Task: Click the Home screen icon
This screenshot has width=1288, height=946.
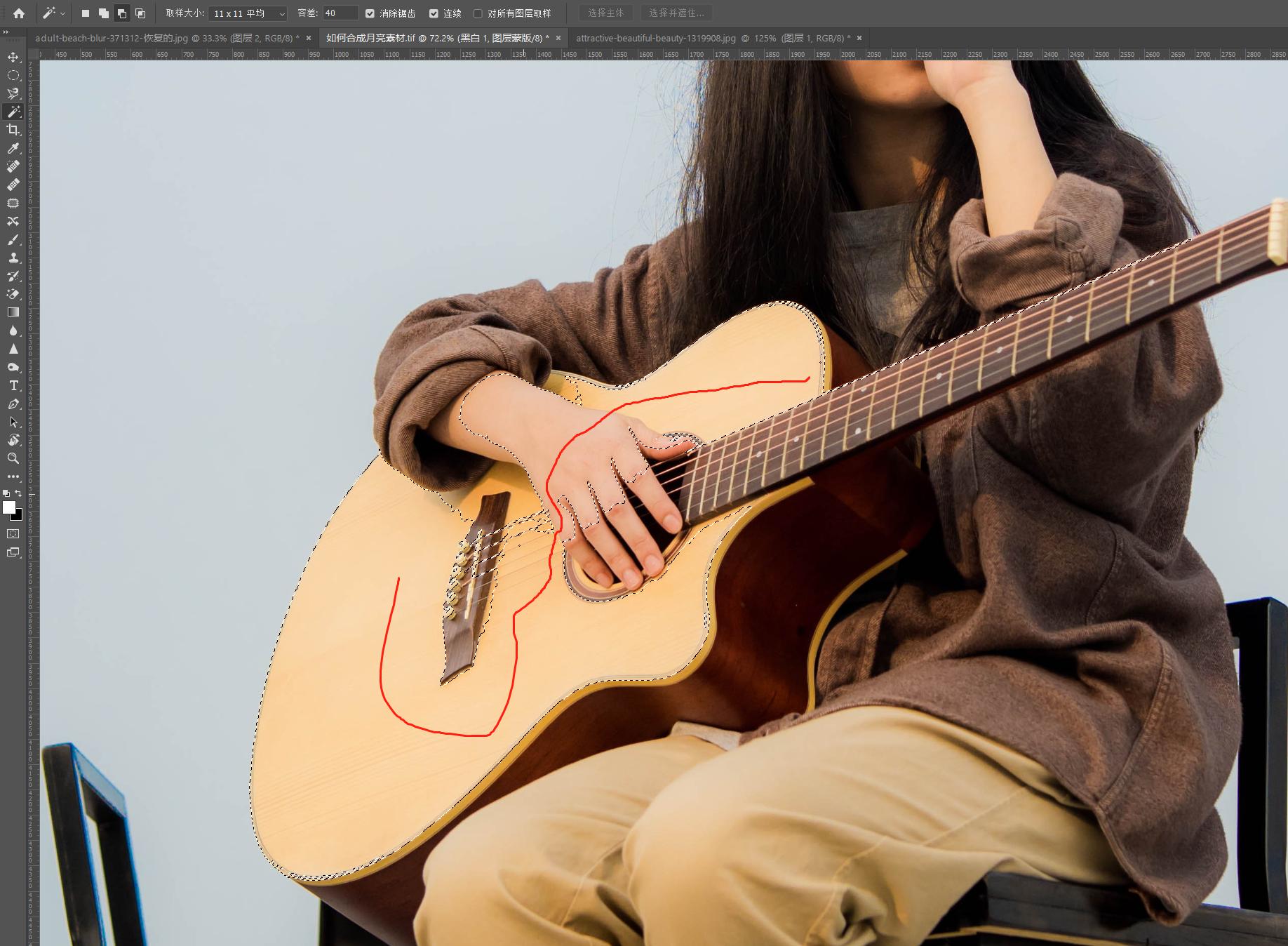Action: (x=19, y=13)
